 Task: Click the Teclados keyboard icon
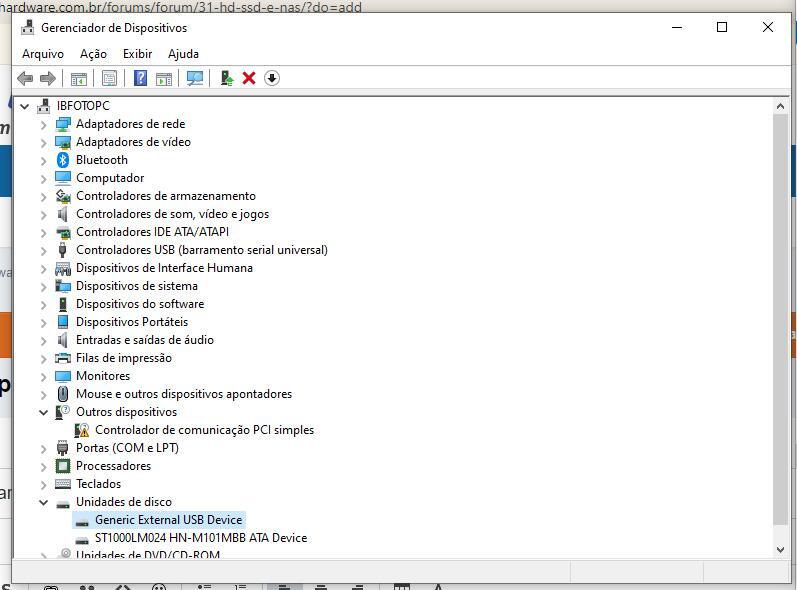pyautogui.click(x=63, y=484)
